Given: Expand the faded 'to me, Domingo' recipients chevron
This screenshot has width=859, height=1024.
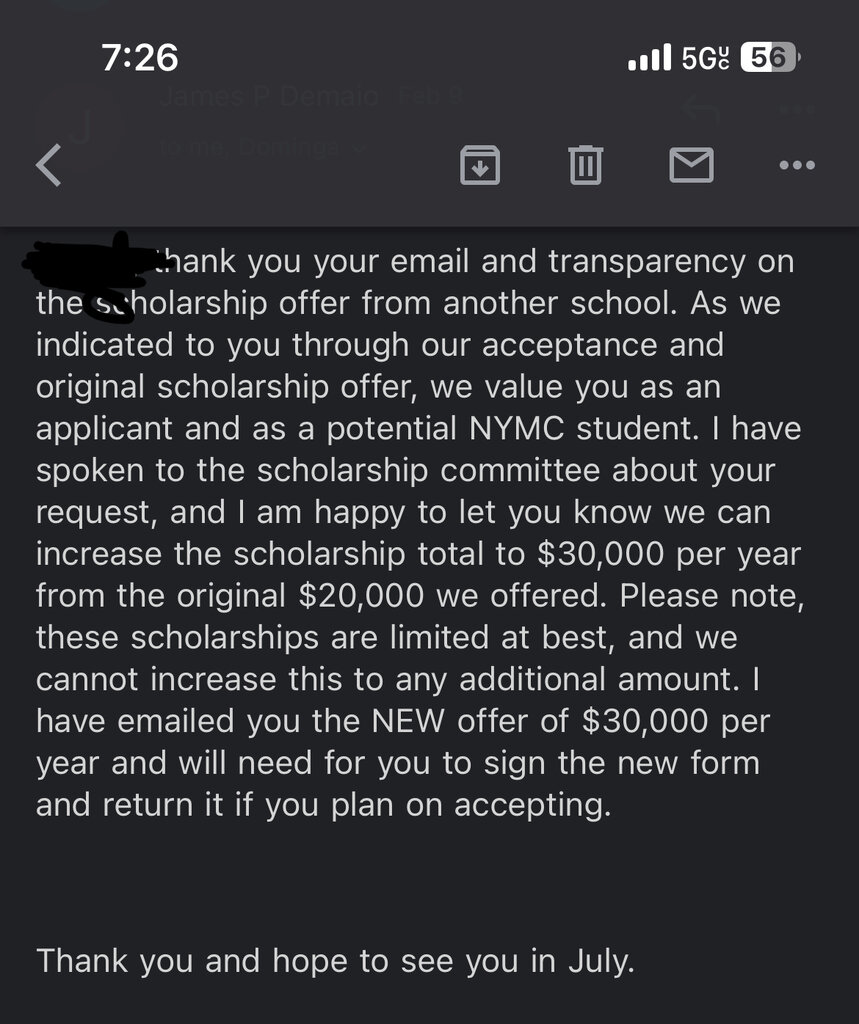Looking at the screenshot, I should pos(358,149).
